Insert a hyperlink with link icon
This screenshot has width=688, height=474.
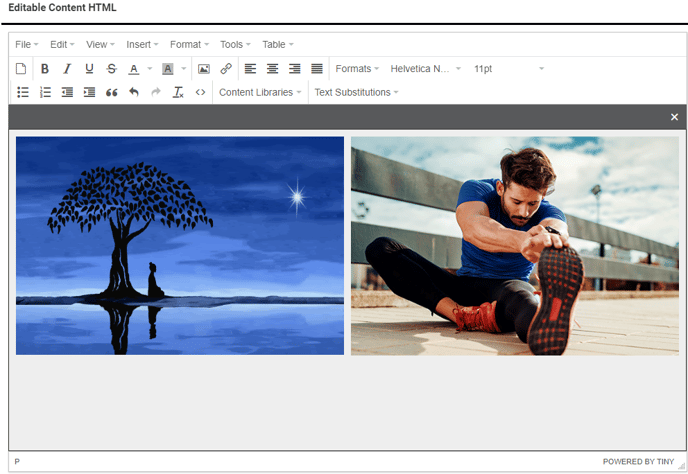(226, 69)
